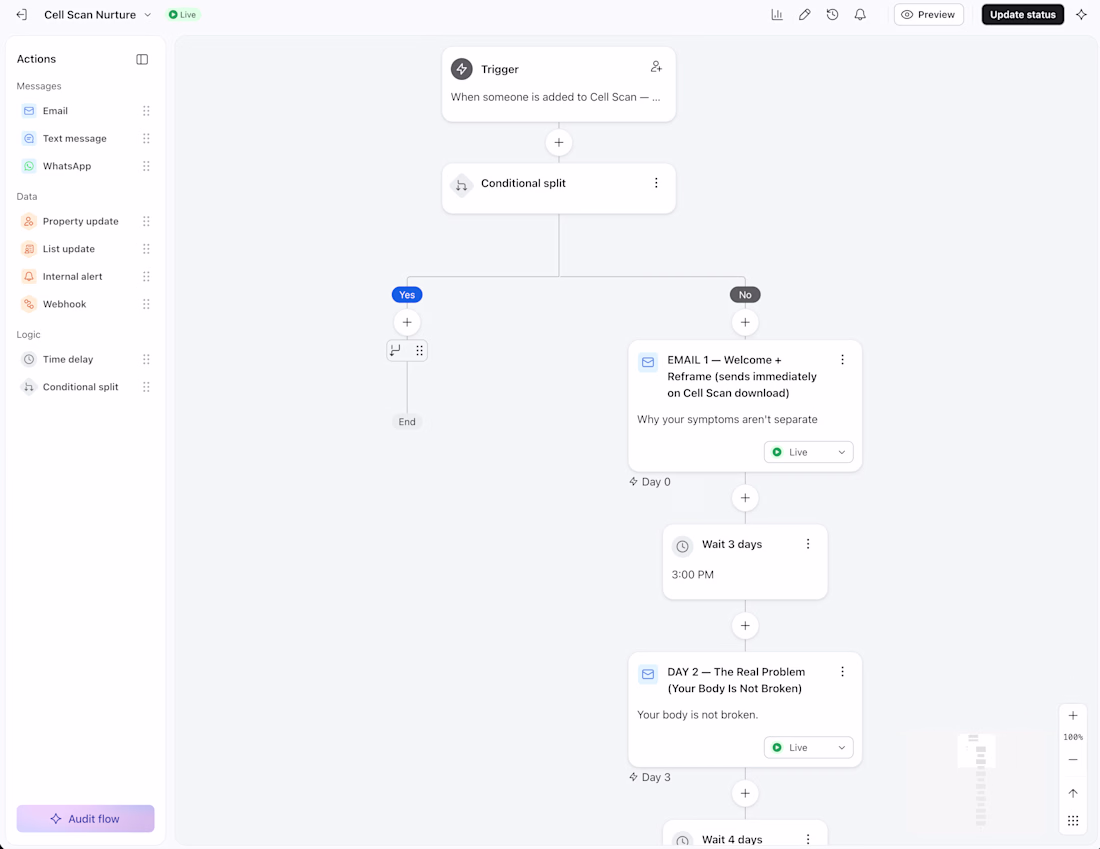Click the sparkle AI icon top right

click(1081, 15)
